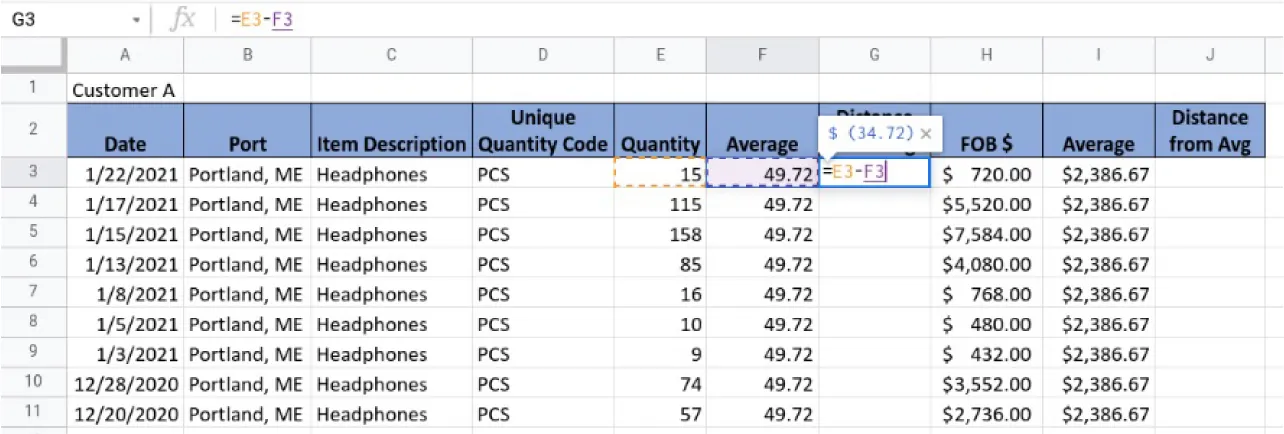Click the Unique Quantity Code header cell
Viewport: 1284px width, 434px height.
click(542, 131)
